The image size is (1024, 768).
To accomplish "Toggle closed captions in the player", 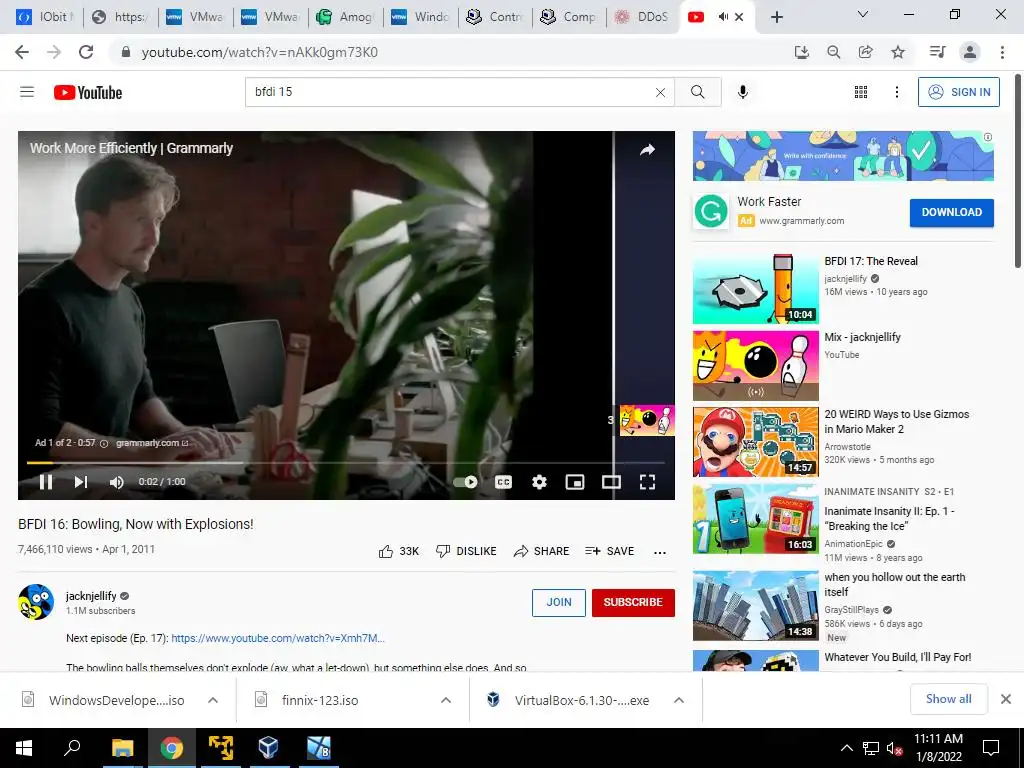I will coord(503,482).
